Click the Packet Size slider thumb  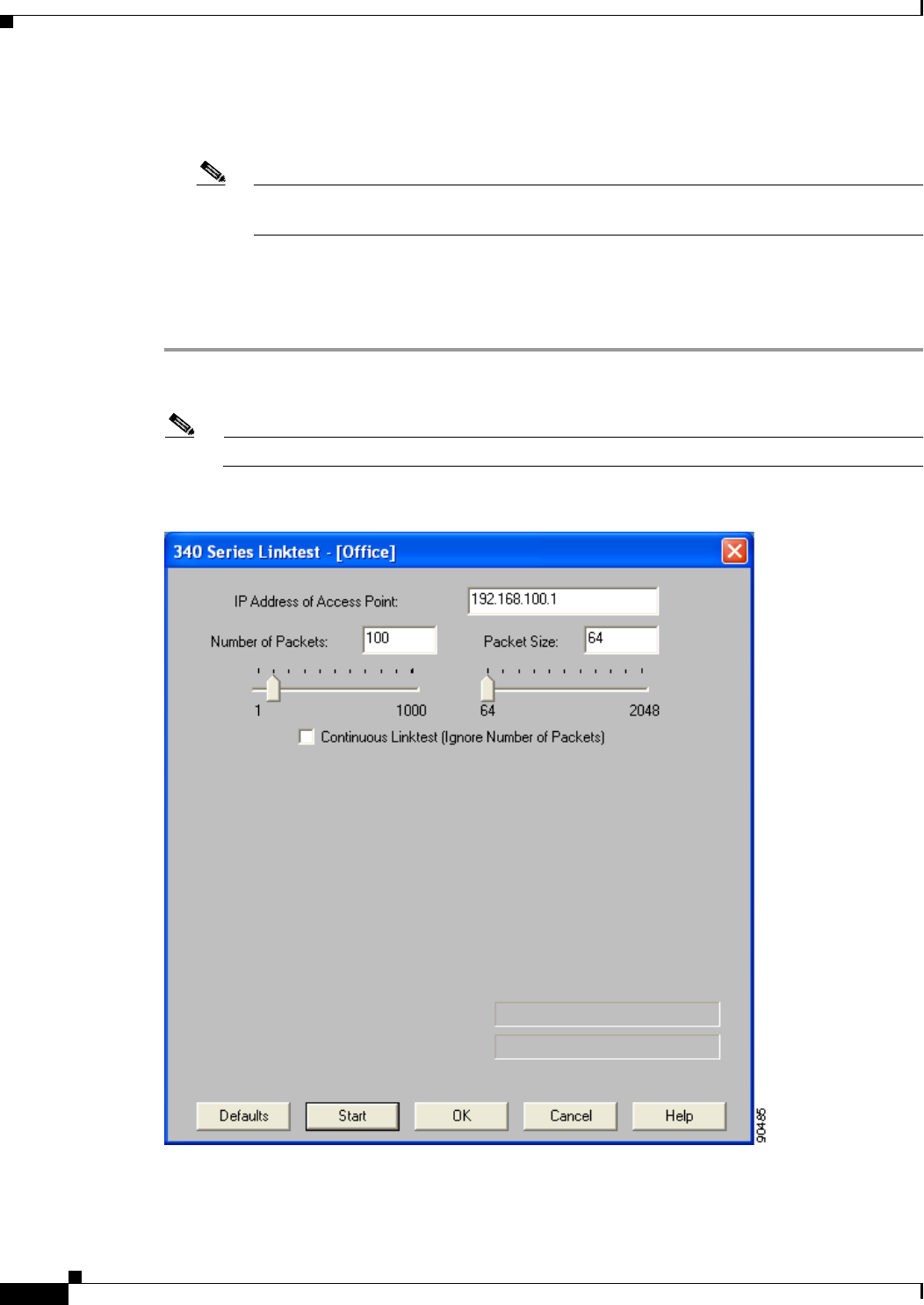(487, 688)
